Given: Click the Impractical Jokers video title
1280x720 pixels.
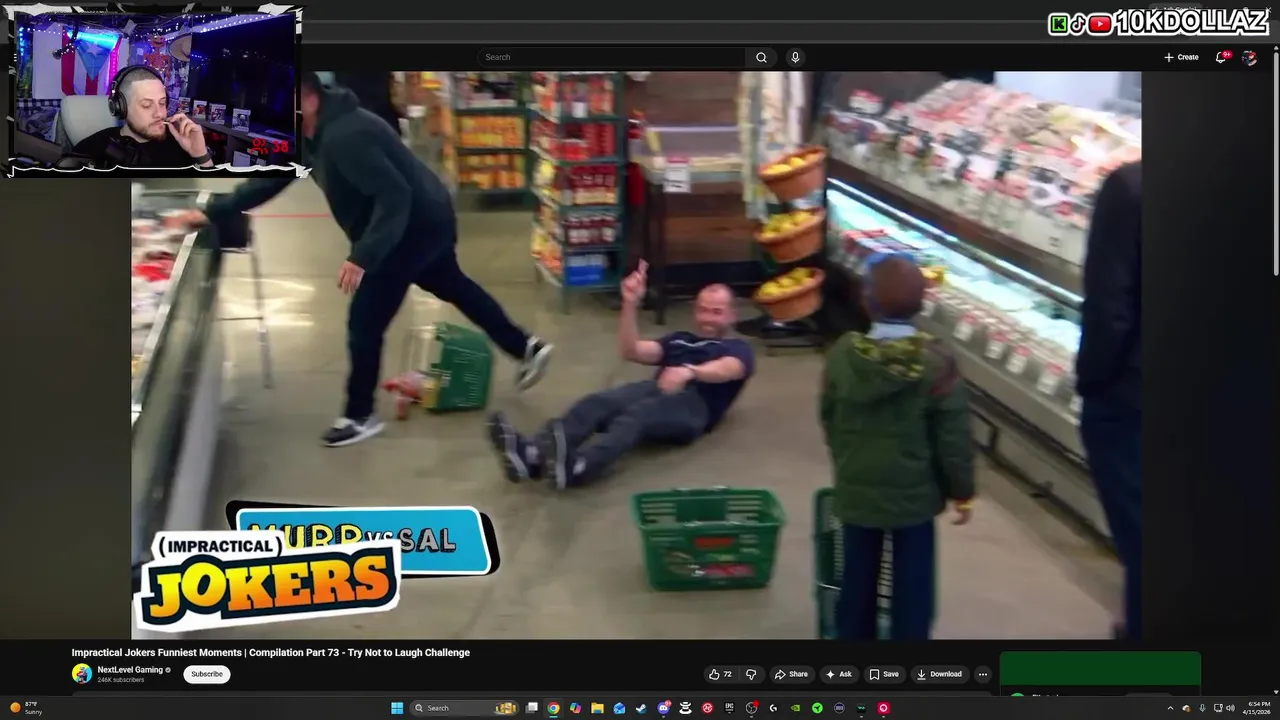Looking at the screenshot, I should click(270, 653).
